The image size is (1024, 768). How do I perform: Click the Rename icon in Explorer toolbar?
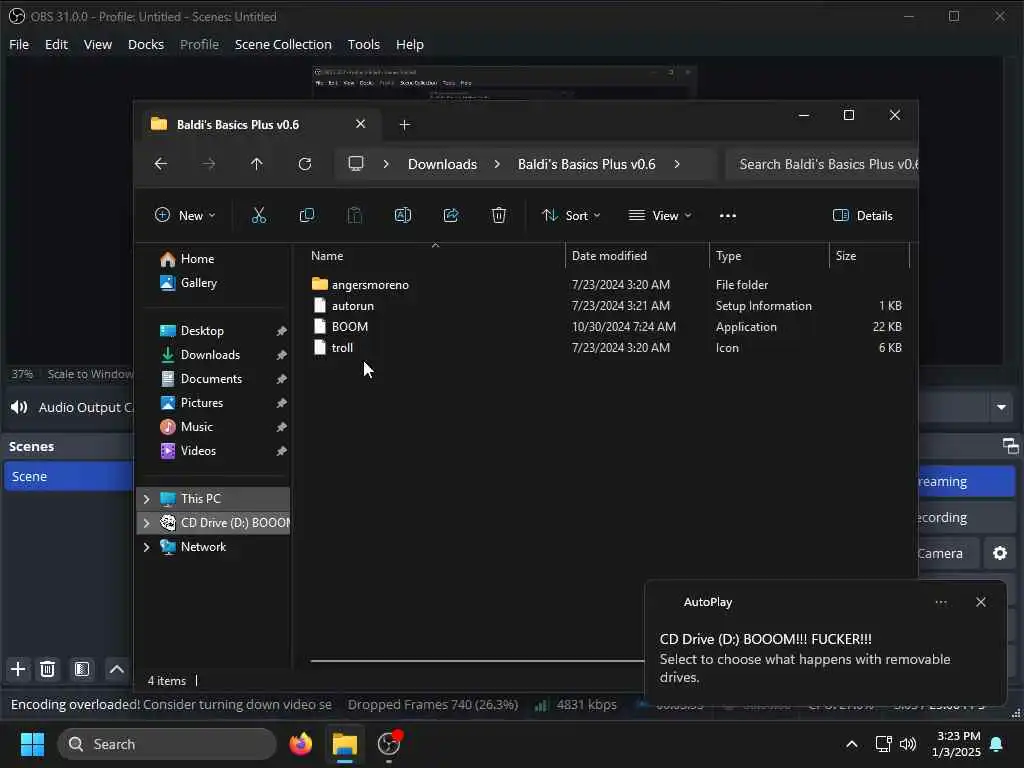click(x=403, y=216)
